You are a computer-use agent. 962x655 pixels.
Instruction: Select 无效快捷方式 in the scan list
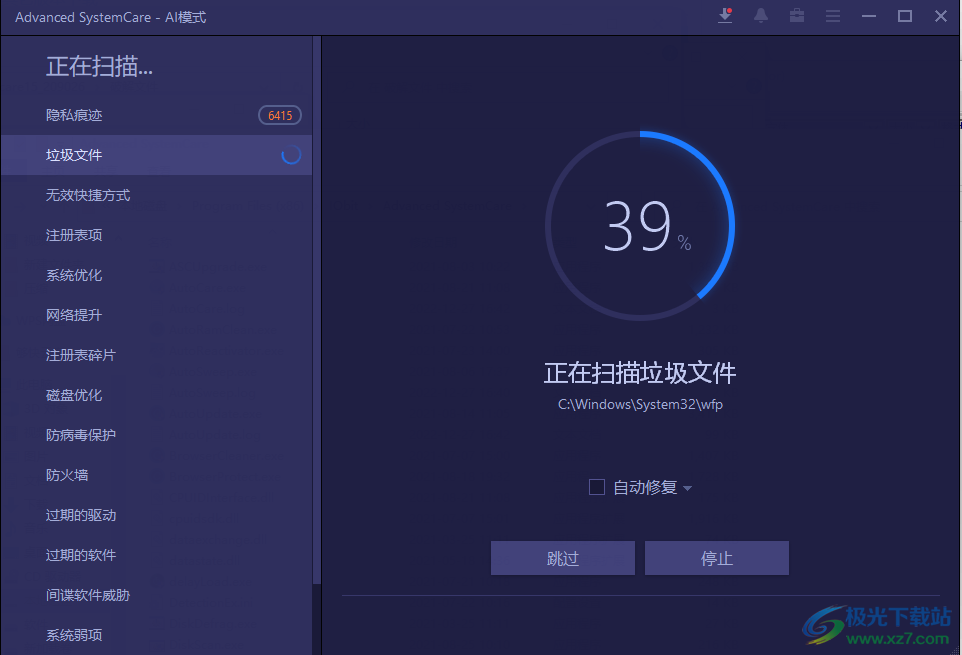pos(156,195)
